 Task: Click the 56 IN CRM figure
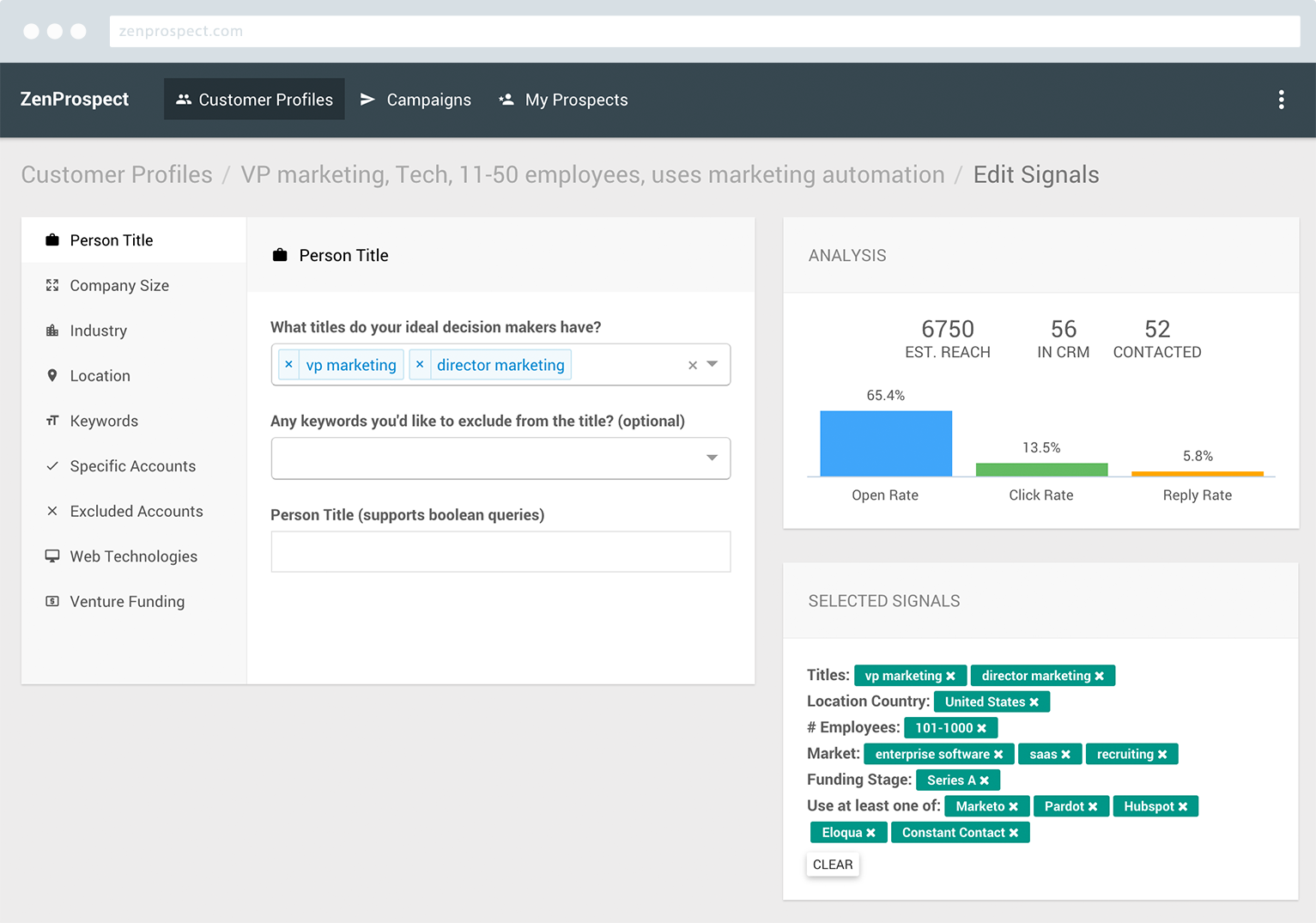click(x=1064, y=339)
